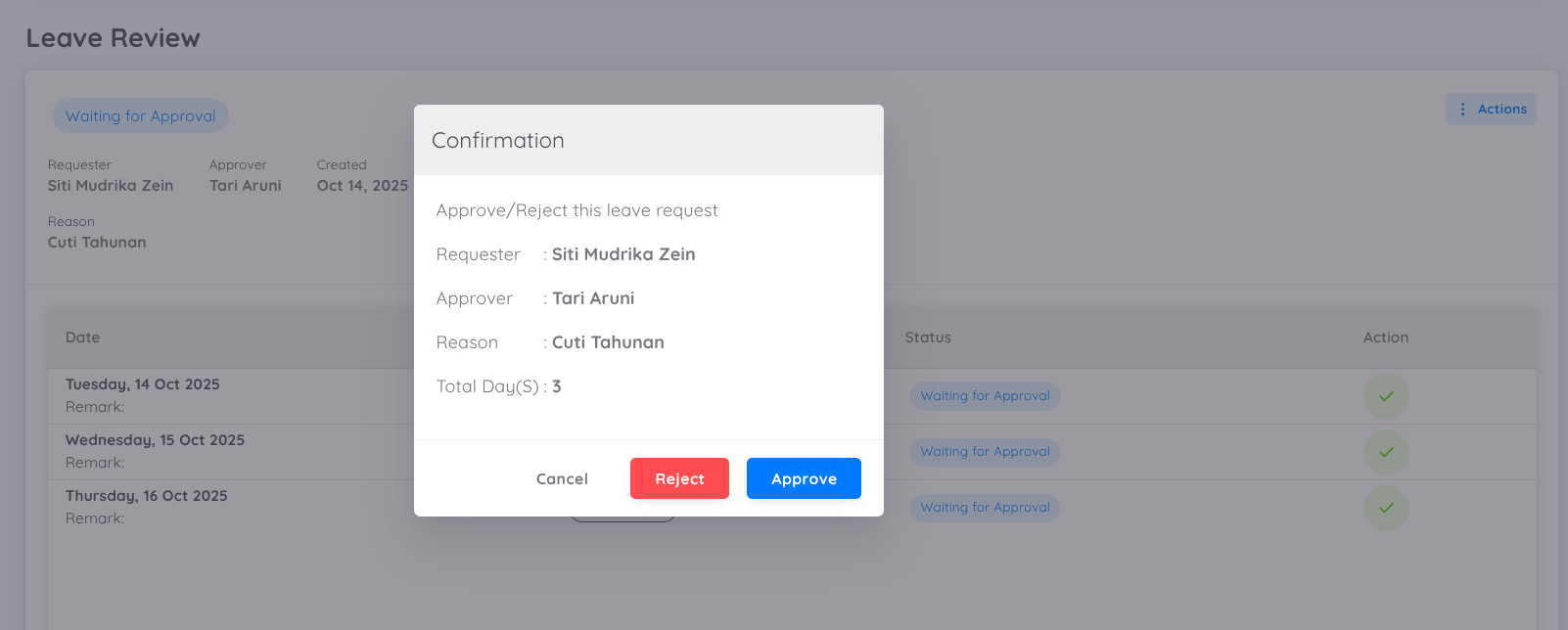Click the Waiting for Approval status for 16 Oct
This screenshot has width=1568, height=630.
pos(984,508)
